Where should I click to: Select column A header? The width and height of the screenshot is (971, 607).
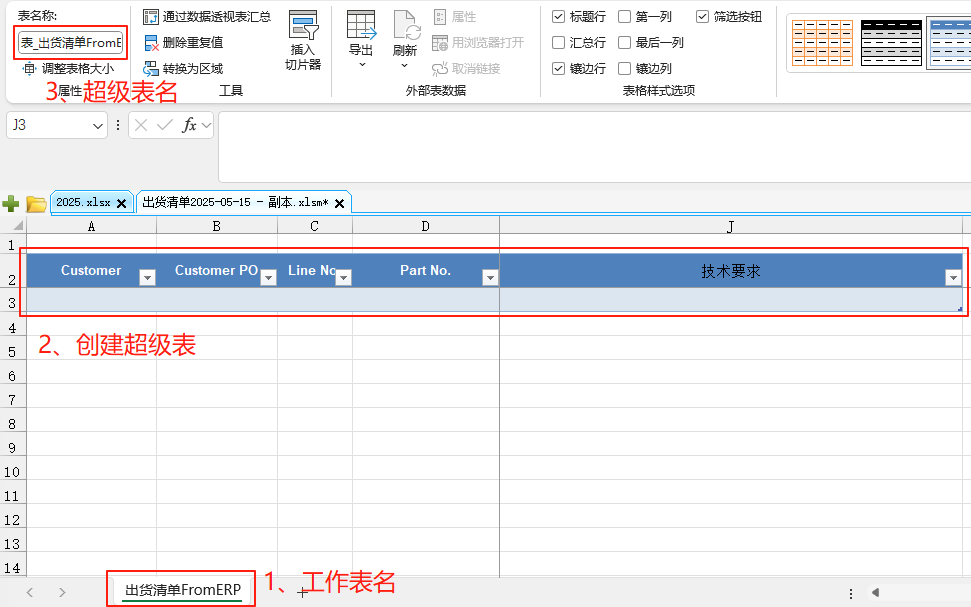tap(91, 226)
